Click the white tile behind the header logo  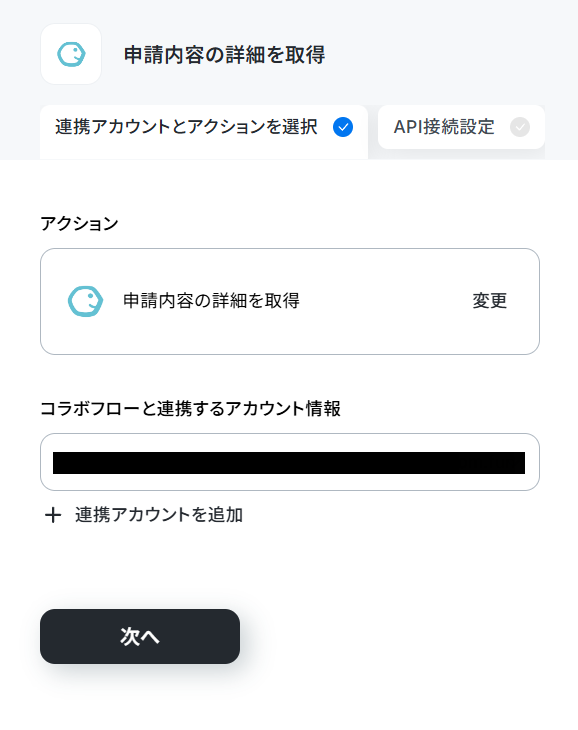tap(71, 54)
